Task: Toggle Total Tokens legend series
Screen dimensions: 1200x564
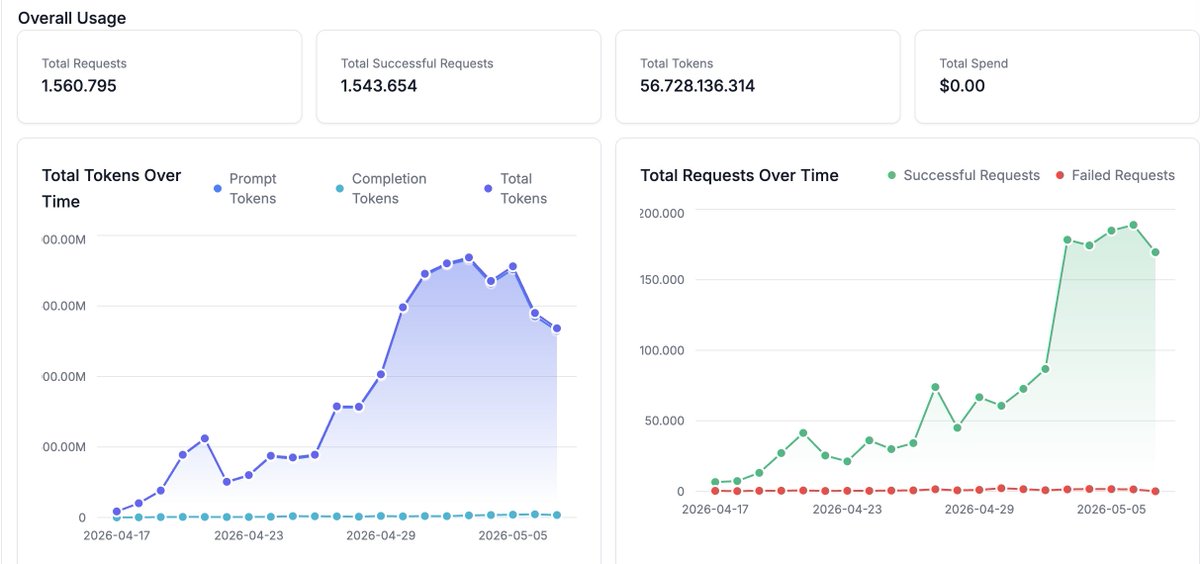Action: (x=516, y=188)
